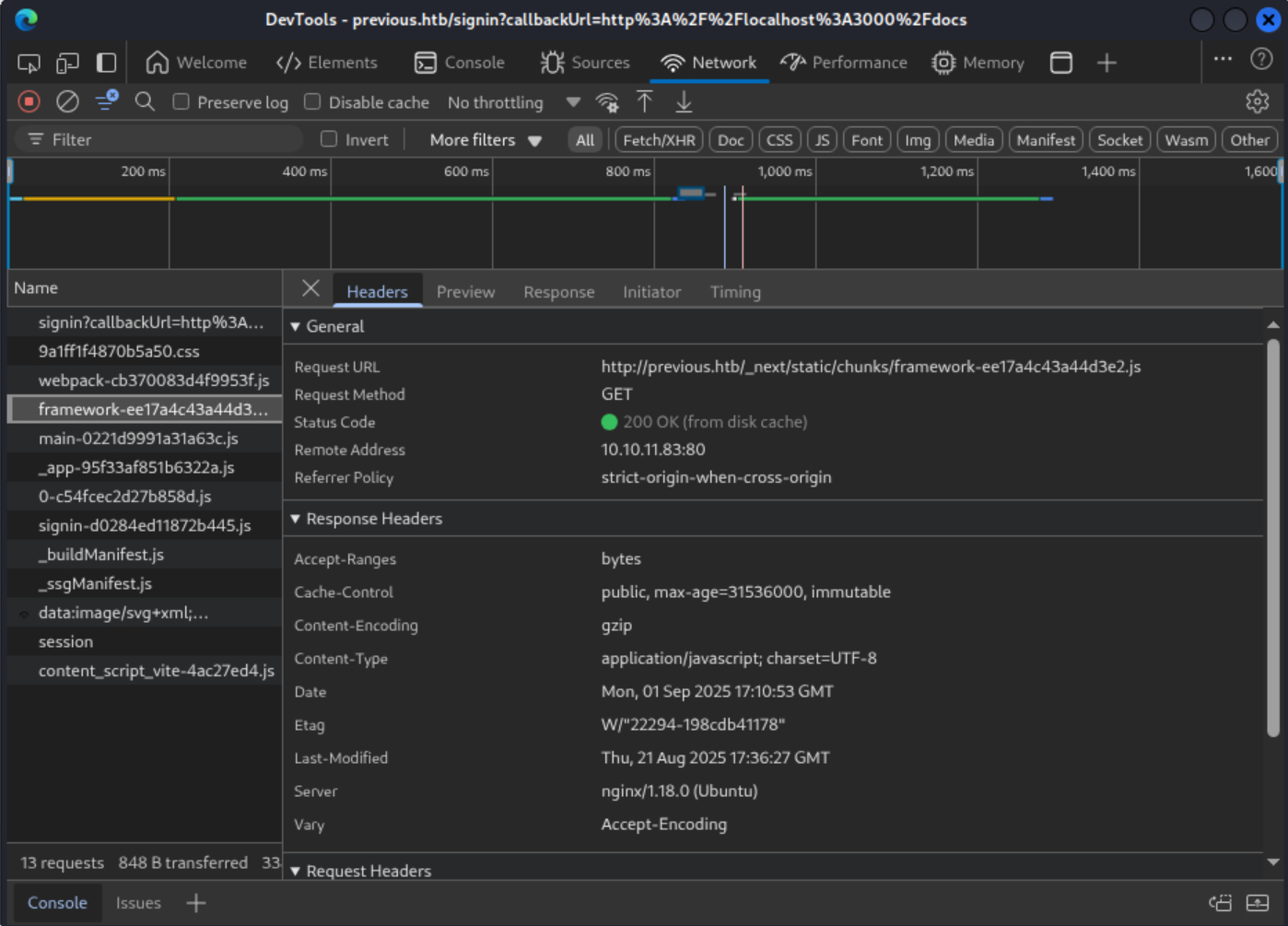Expand the More filters dropdown

click(486, 140)
